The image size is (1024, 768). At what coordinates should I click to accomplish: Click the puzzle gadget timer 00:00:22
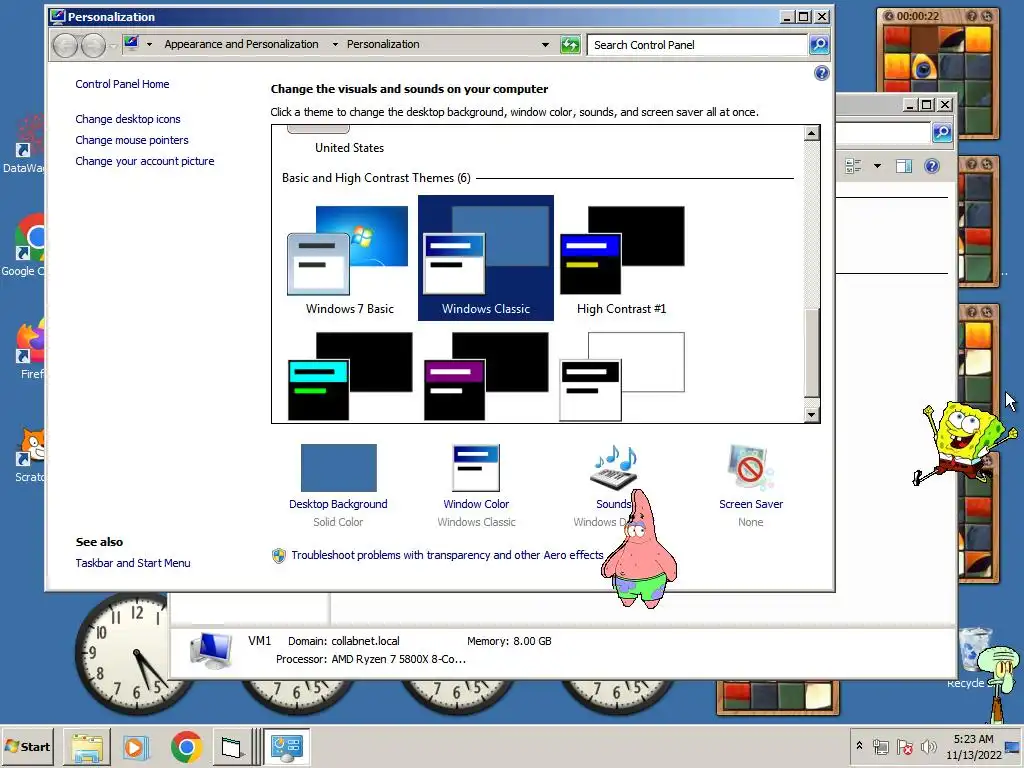(x=918, y=16)
